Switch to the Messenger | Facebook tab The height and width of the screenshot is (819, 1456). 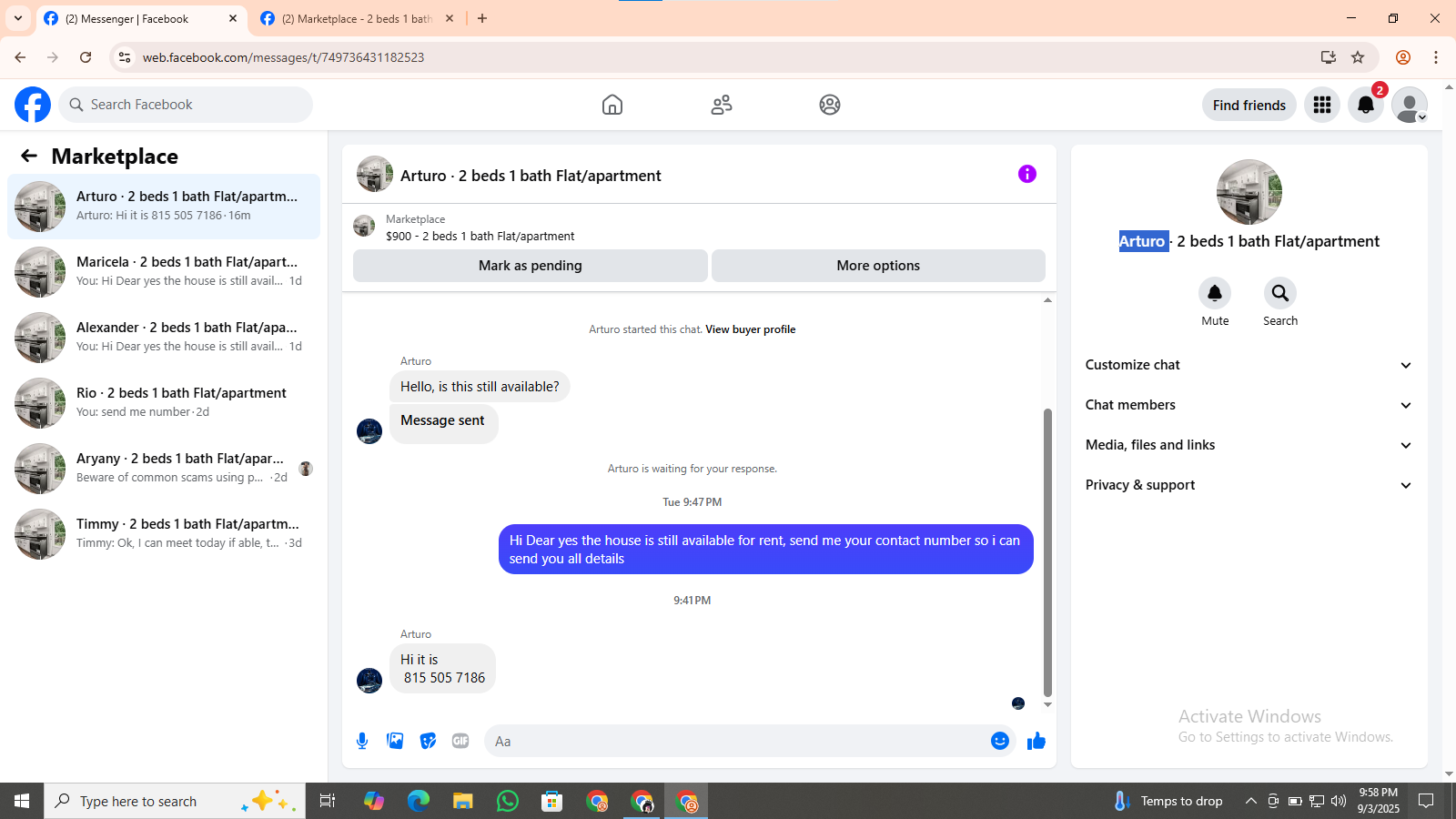pyautogui.click(x=141, y=19)
